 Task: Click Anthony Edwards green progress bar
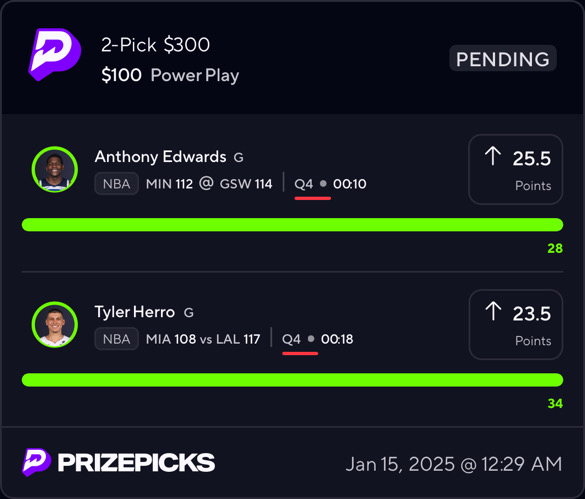point(292,225)
